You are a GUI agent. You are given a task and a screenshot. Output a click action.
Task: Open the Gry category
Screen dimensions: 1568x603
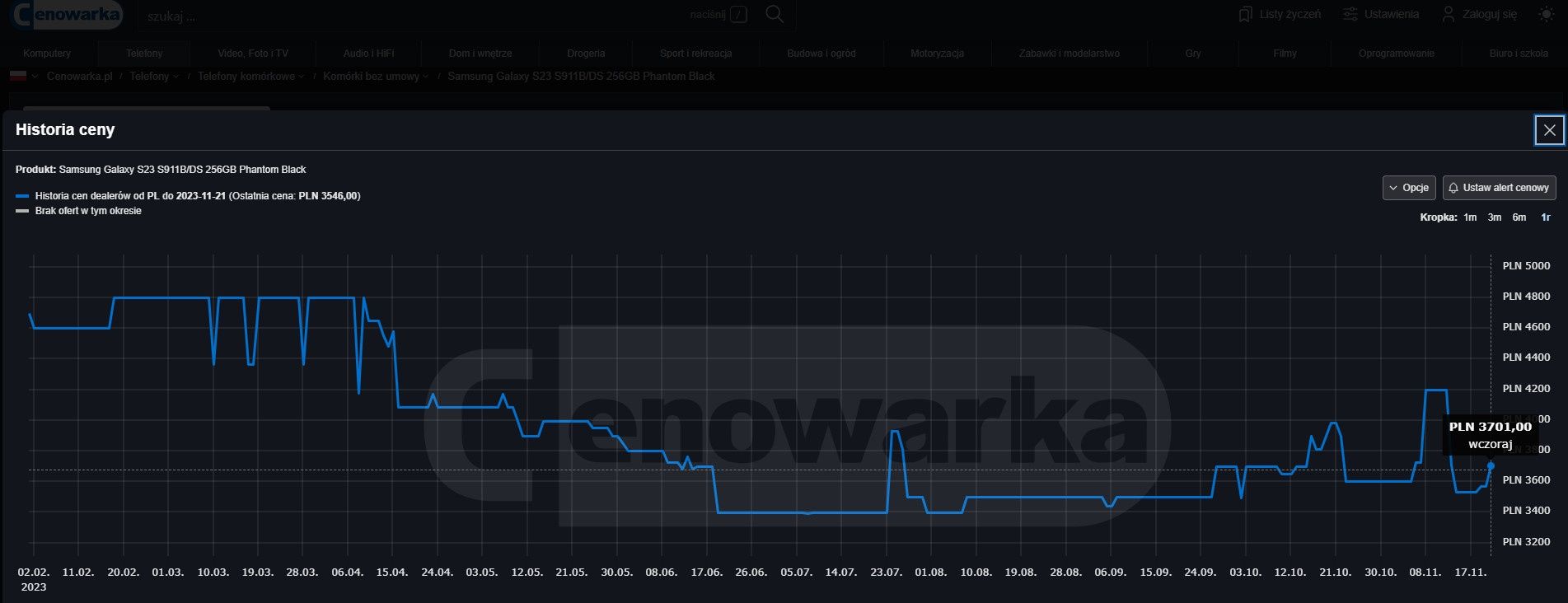pyautogui.click(x=1193, y=54)
